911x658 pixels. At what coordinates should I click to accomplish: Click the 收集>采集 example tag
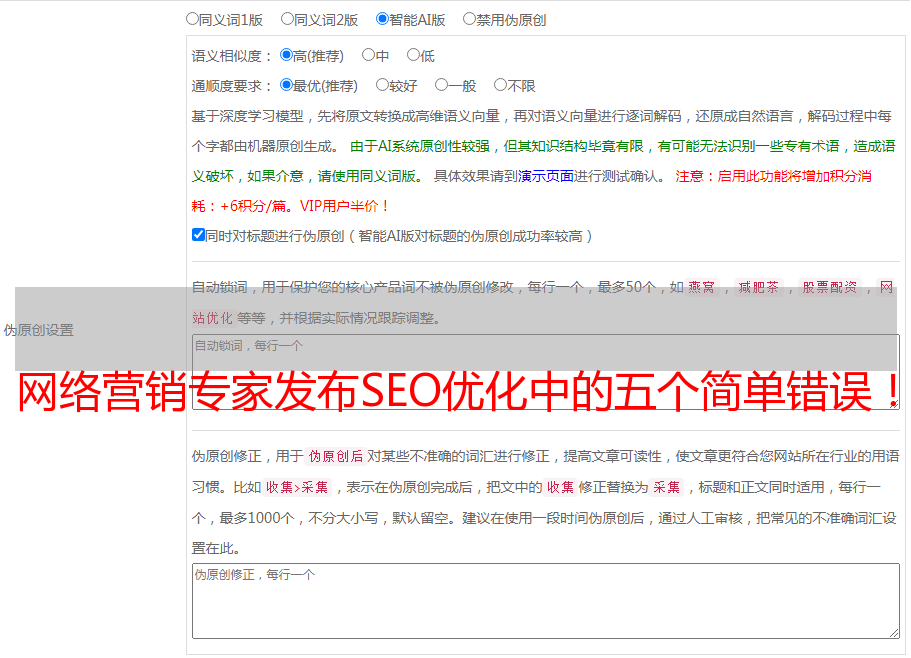coord(297,488)
